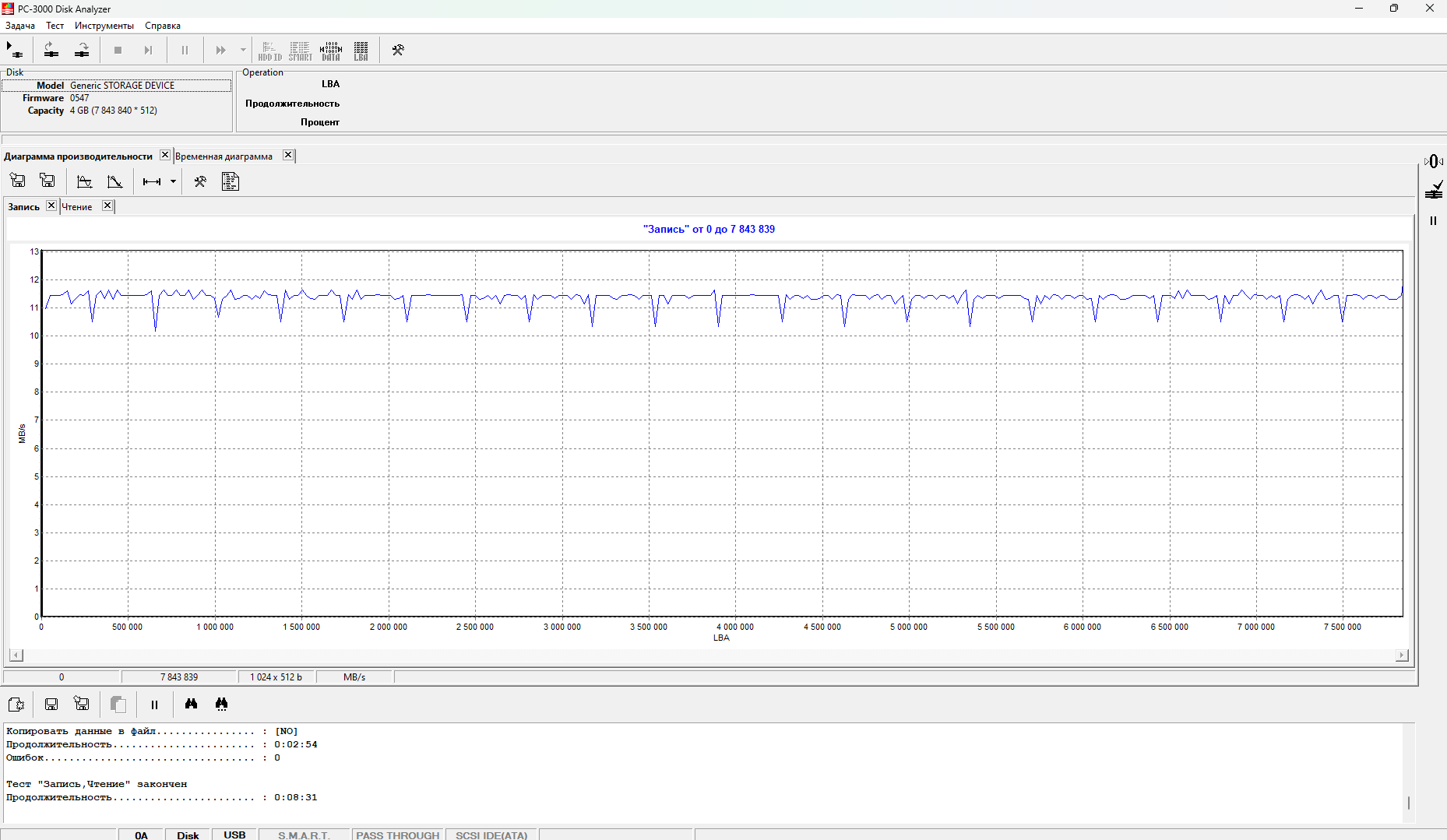
Task: Click the first looping-arrow slider icon in top toolbar
Action: pyautogui.click(x=51, y=50)
